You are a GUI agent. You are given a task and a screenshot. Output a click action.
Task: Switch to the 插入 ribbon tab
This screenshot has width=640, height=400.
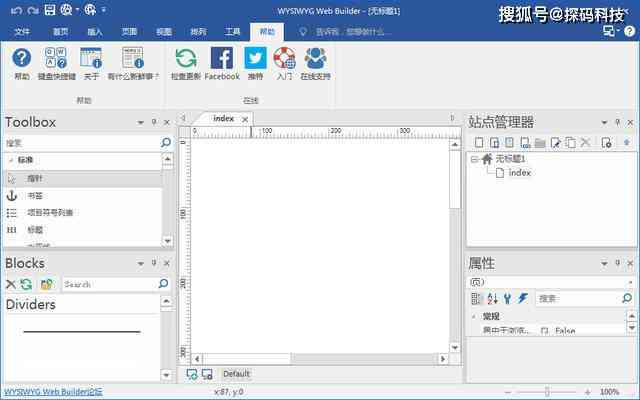(x=95, y=32)
